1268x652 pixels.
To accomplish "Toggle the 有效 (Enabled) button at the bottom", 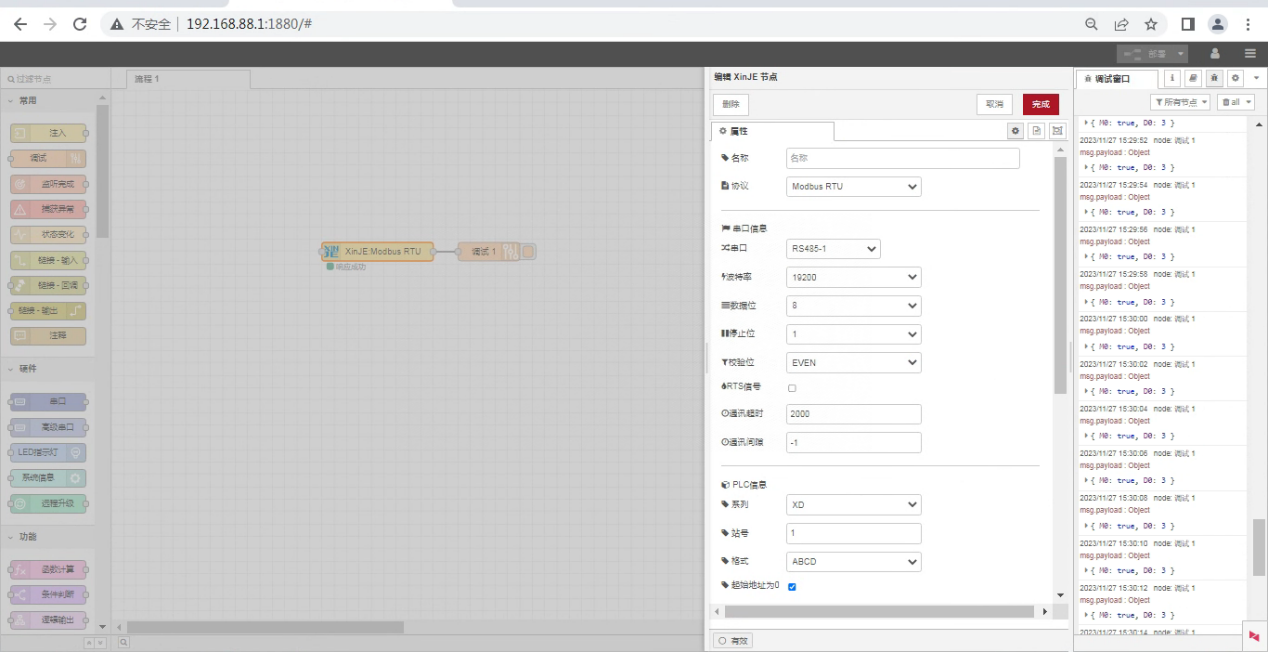I will tap(733, 640).
